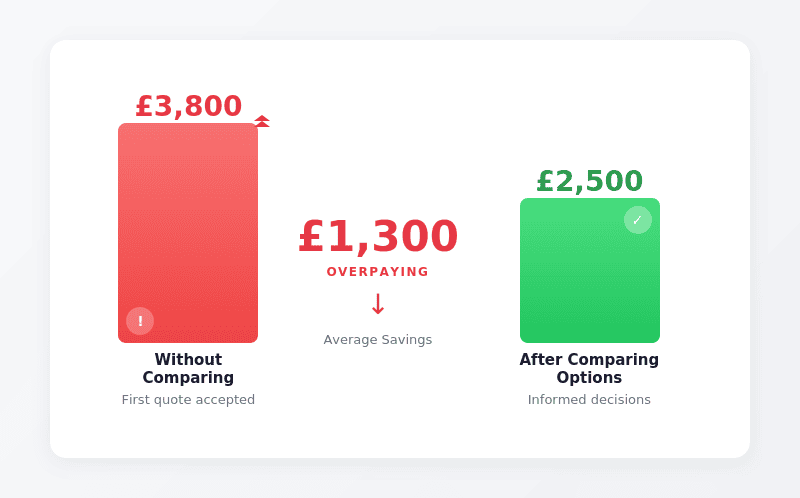Screen dimensions: 800x498
Task: Click the red downward arrow icon
Action: (378, 304)
